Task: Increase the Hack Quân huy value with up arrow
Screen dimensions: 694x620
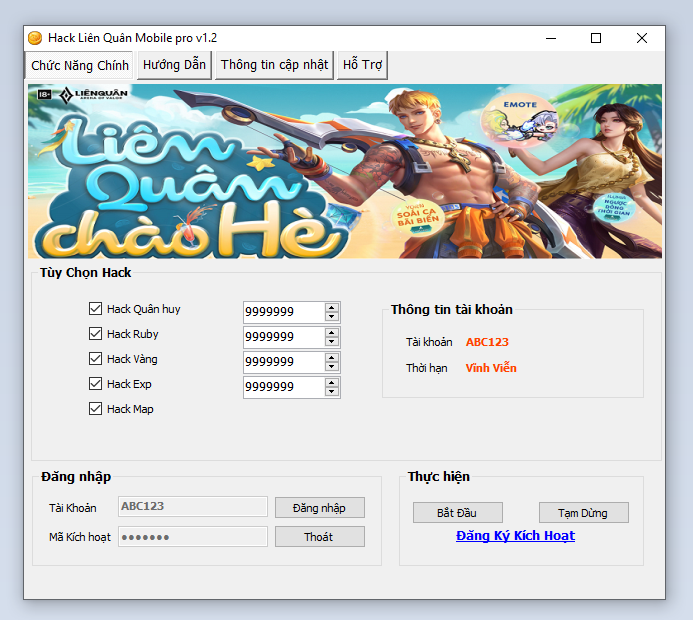Action: pos(332,307)
